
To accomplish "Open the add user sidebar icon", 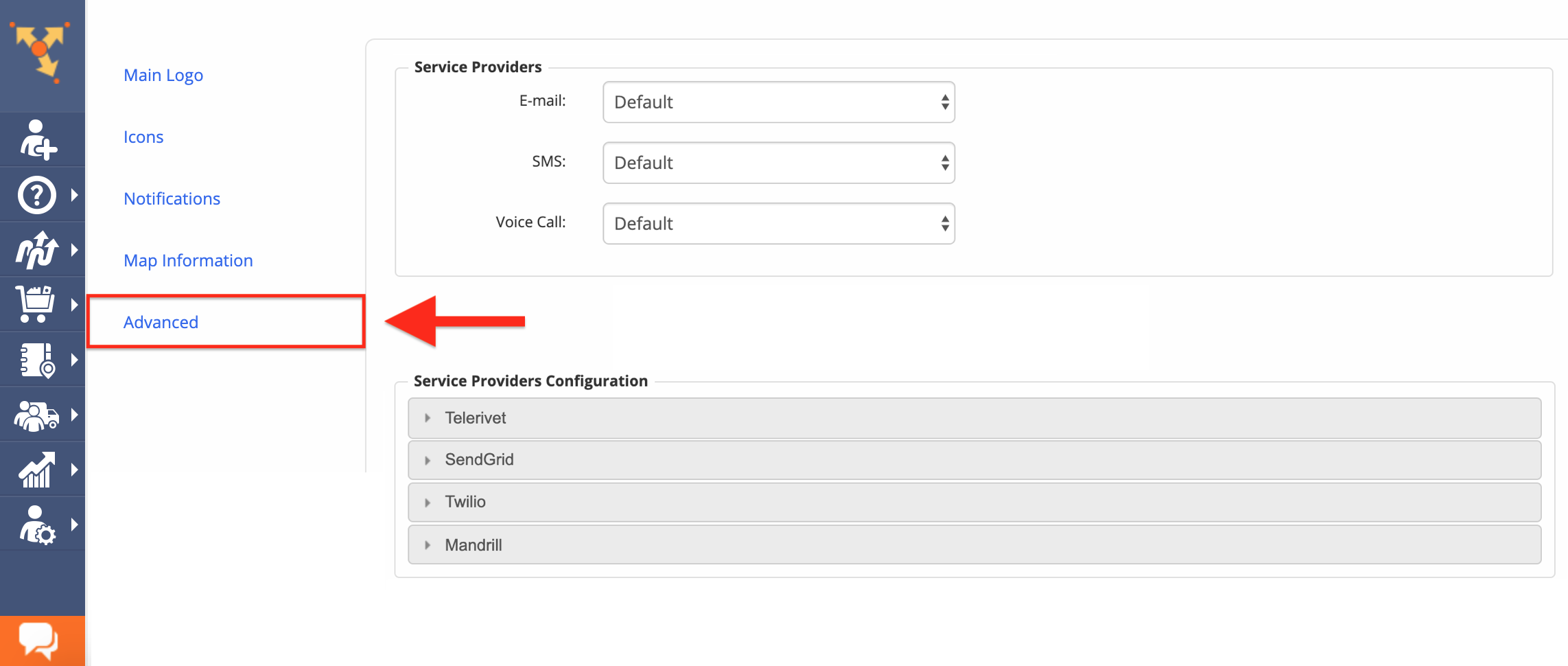I will click(38, 140).
